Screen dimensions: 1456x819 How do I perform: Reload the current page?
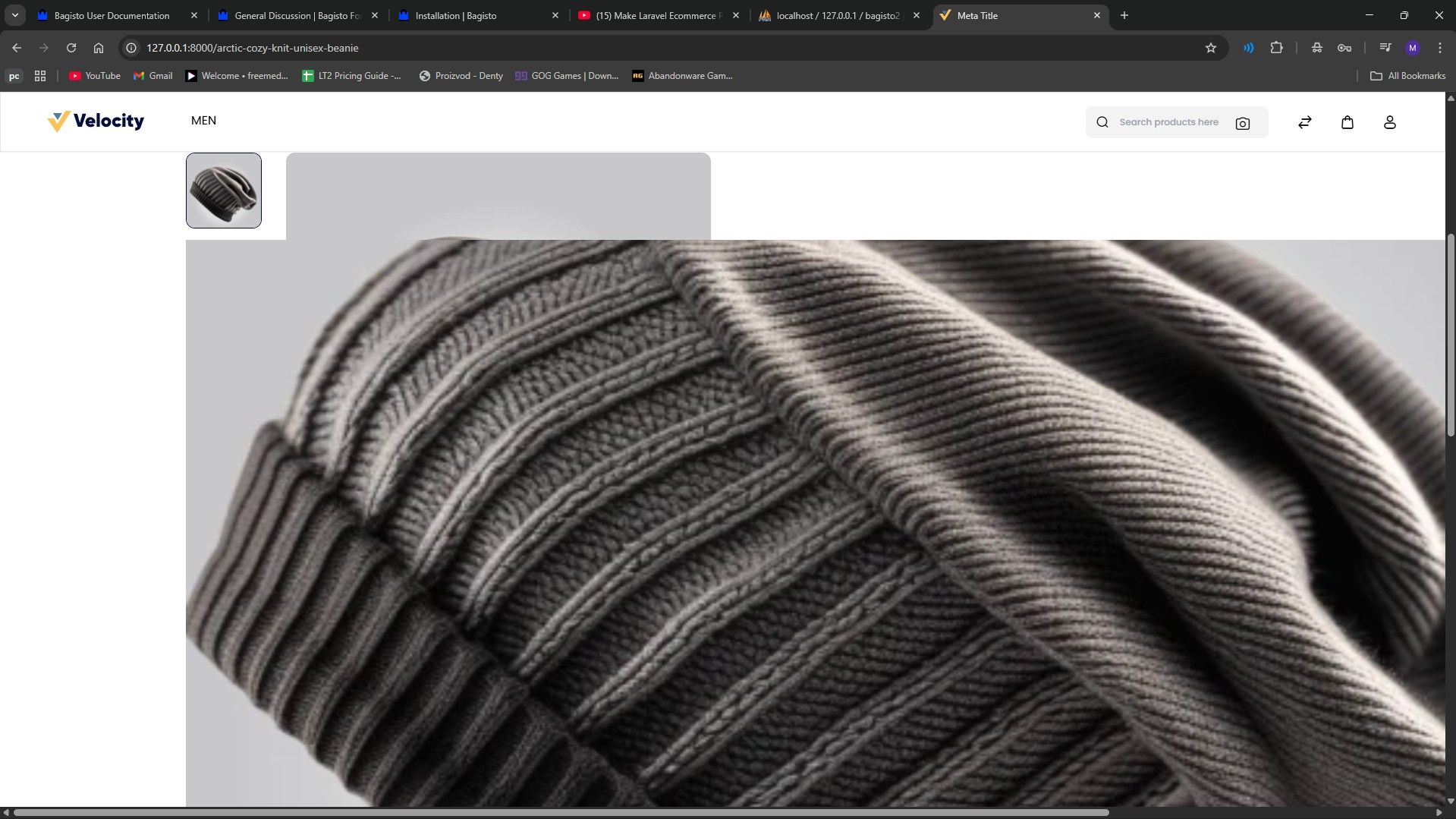(71, 47)
